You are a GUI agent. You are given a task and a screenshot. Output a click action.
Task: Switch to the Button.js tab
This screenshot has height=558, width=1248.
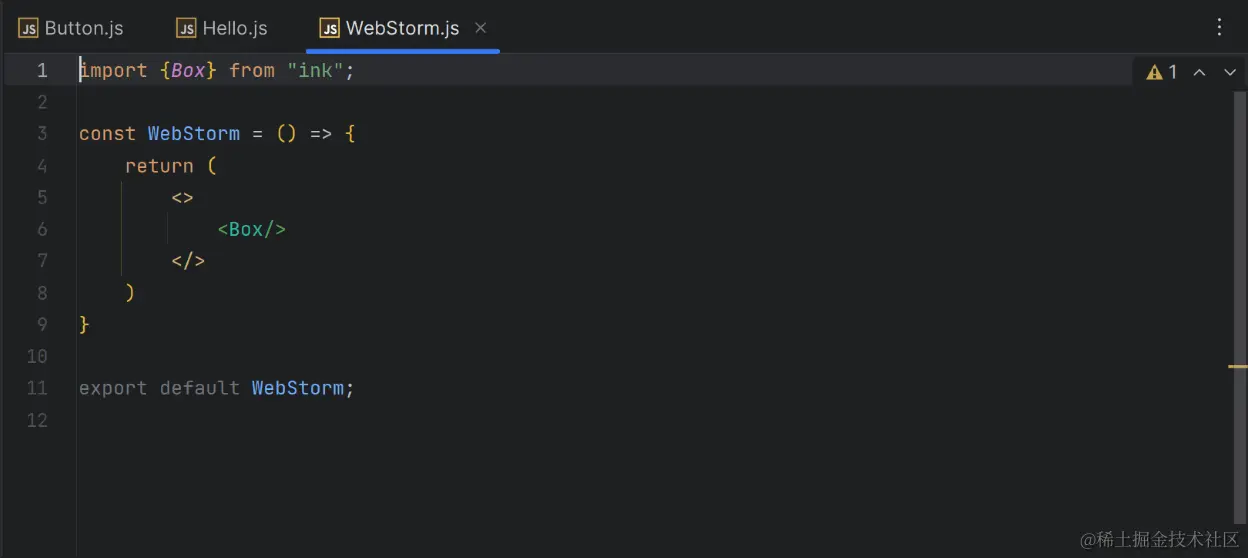[71, 28]
